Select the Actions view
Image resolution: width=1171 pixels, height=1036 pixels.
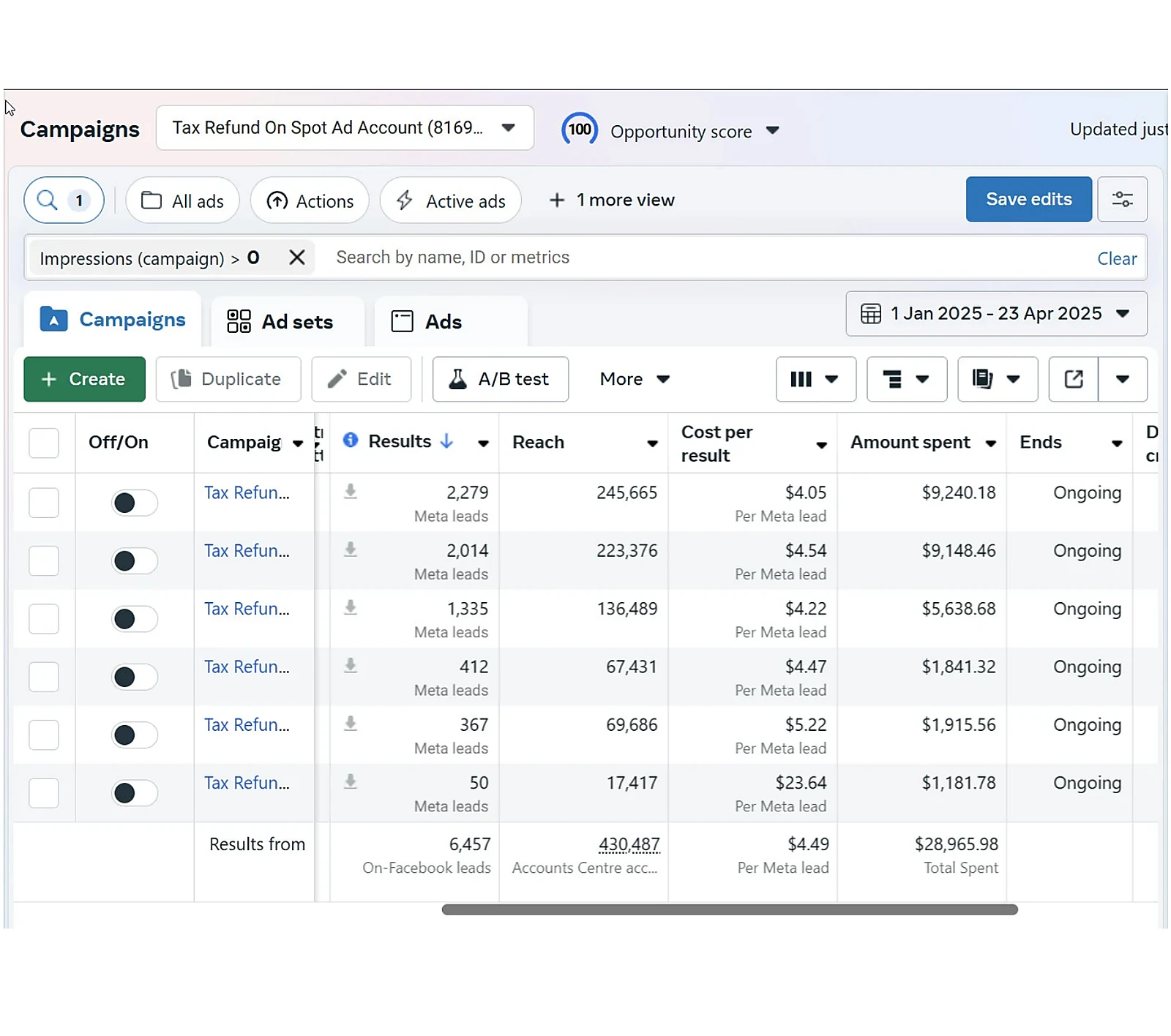point(310,200)
